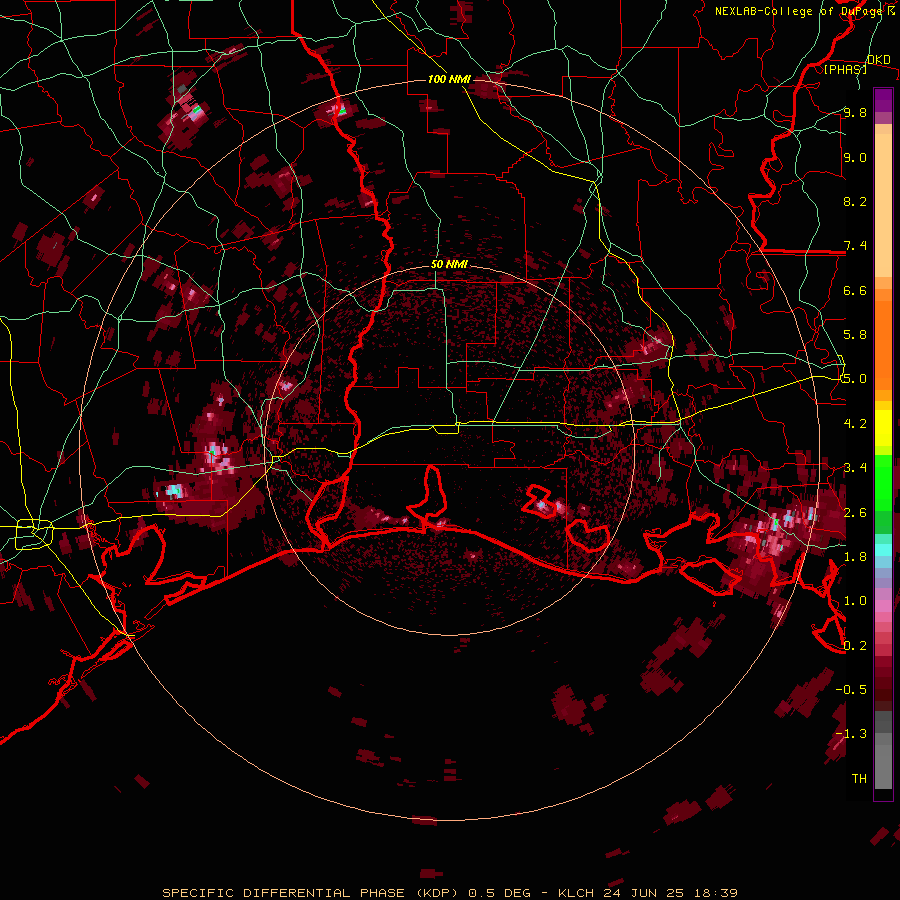Click the small logo icon after DuPage
This screenshot has width=900, height=900.
[x=891, y=10]
